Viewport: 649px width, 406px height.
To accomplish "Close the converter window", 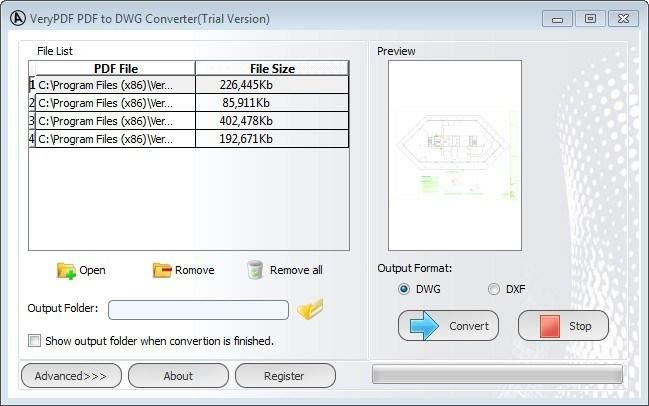I will tap(623, 19).
